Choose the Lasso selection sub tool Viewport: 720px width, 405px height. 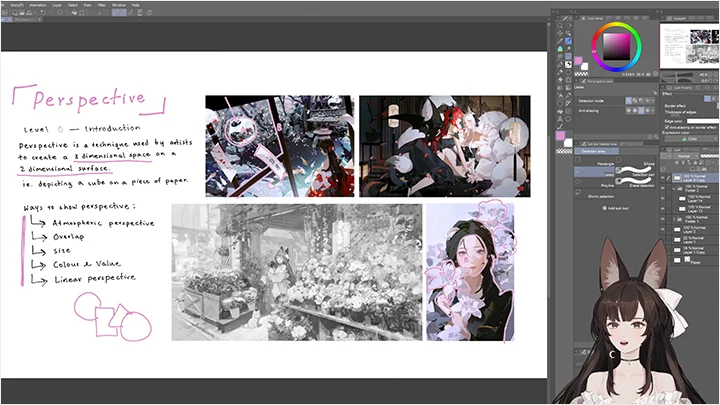pos(594,172)
